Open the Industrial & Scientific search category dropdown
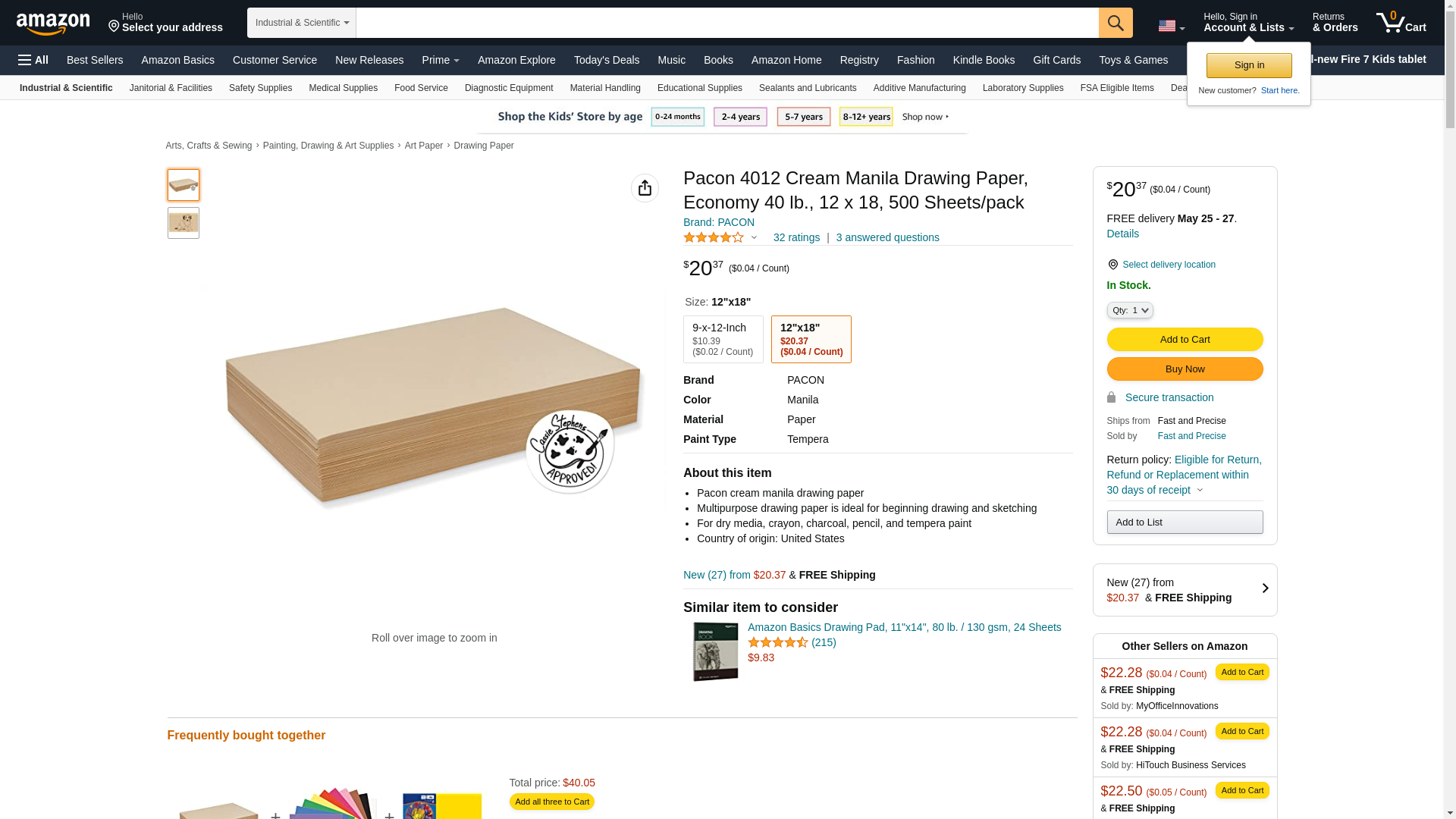Image resolution: width=1456 pixels, height=819 pixels. (x=301, y=23)
